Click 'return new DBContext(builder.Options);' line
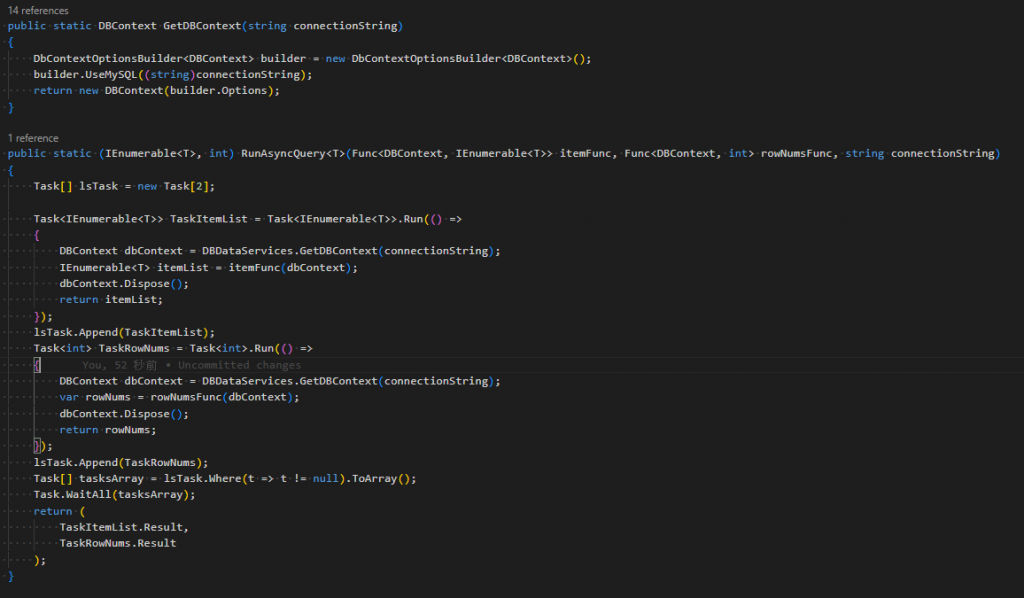The height and width of the screenshot is (598, 1024). click(x=157, y=91)
